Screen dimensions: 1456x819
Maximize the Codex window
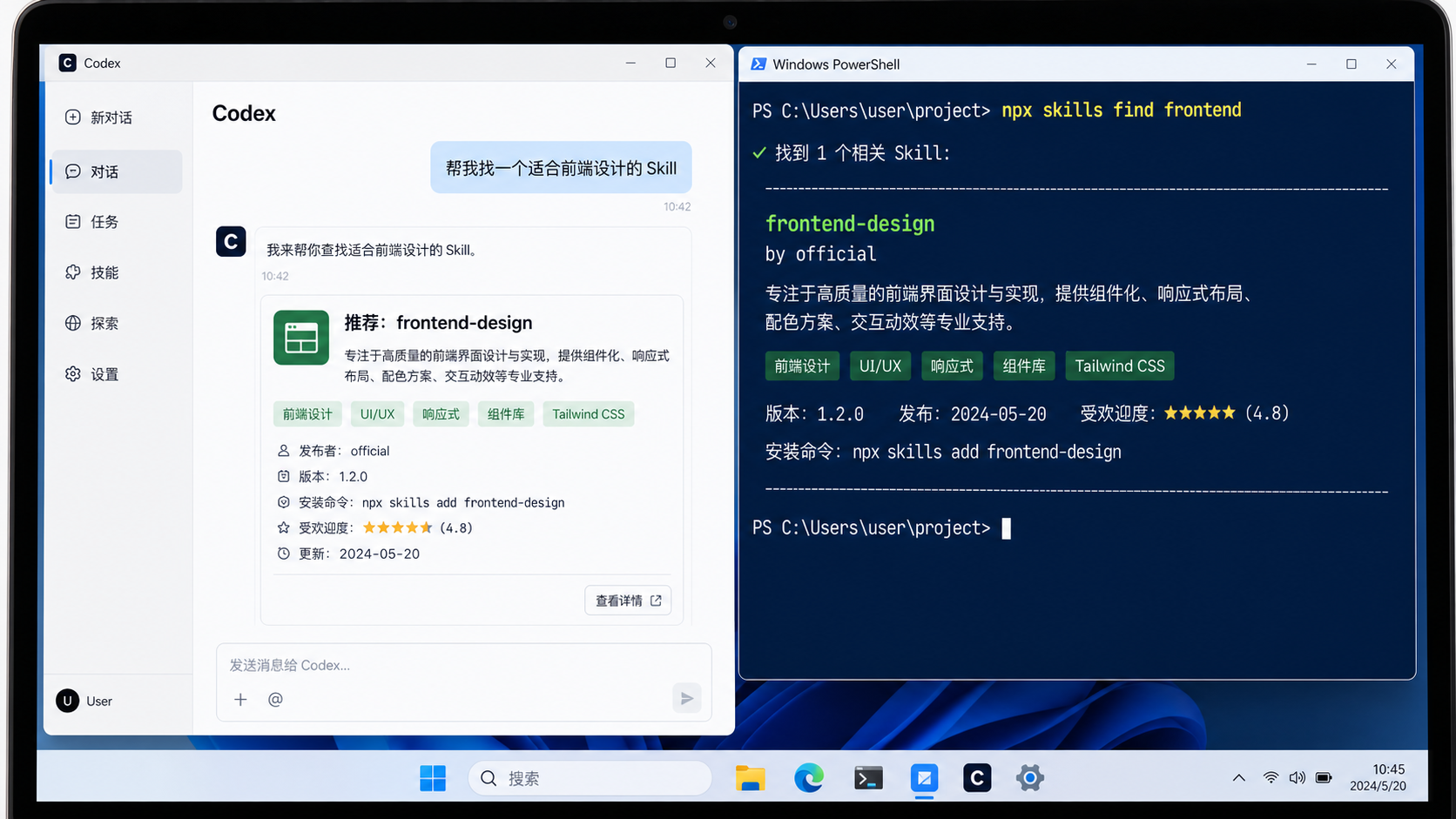tap(671, 63)
